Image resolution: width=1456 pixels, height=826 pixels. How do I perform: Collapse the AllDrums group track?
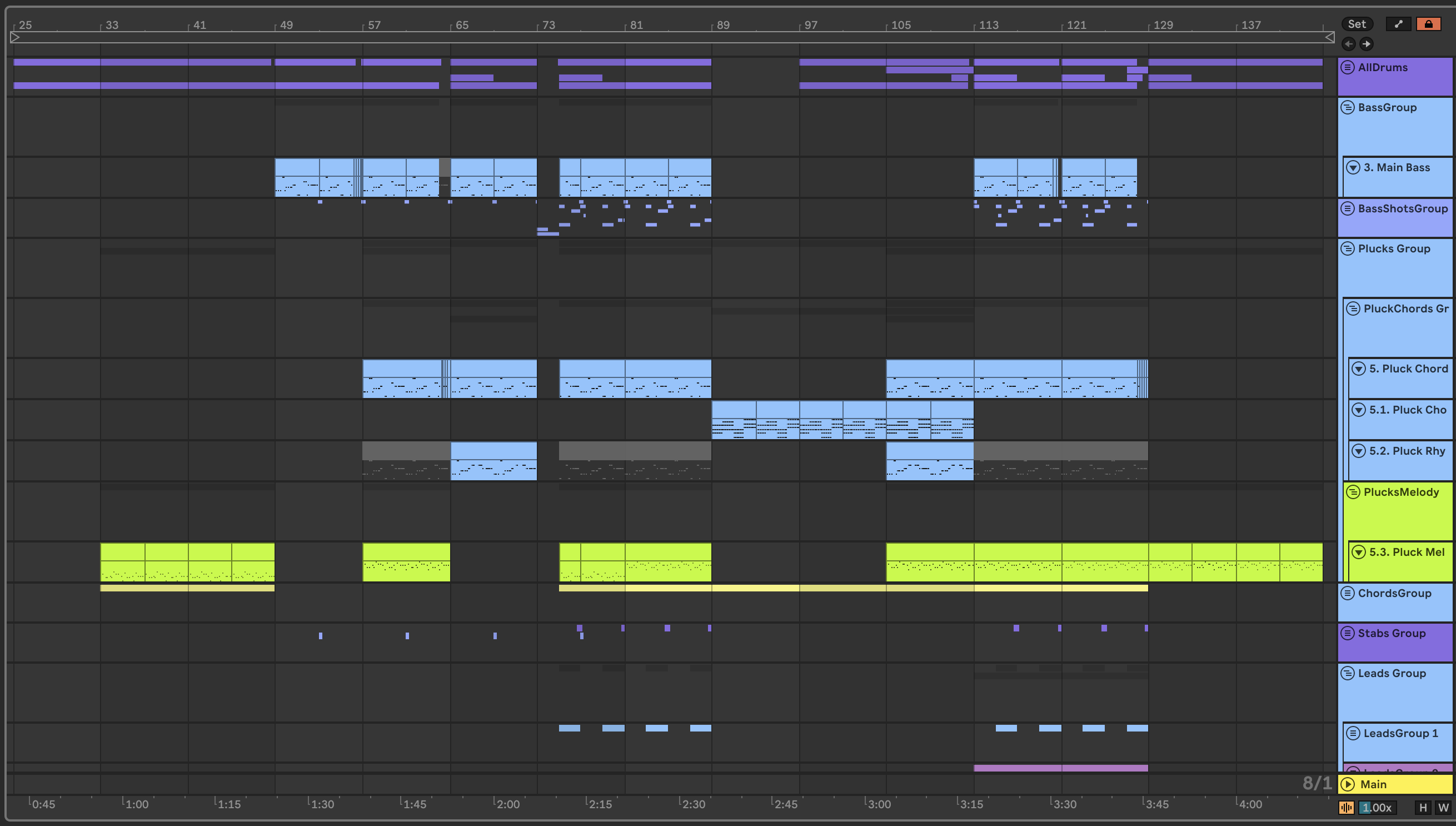(1348, 67)
